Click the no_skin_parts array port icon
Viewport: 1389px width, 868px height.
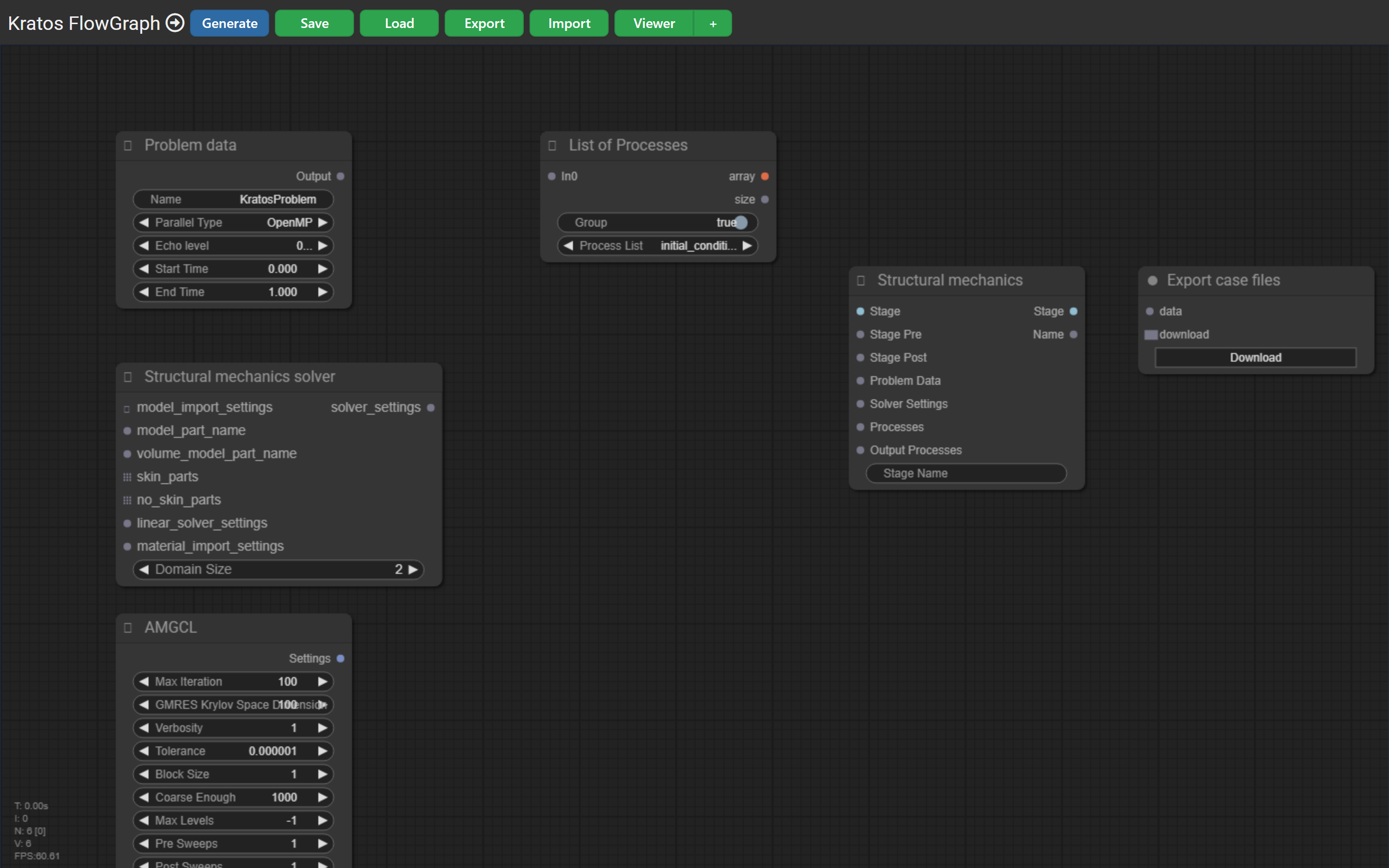(127, 500)
